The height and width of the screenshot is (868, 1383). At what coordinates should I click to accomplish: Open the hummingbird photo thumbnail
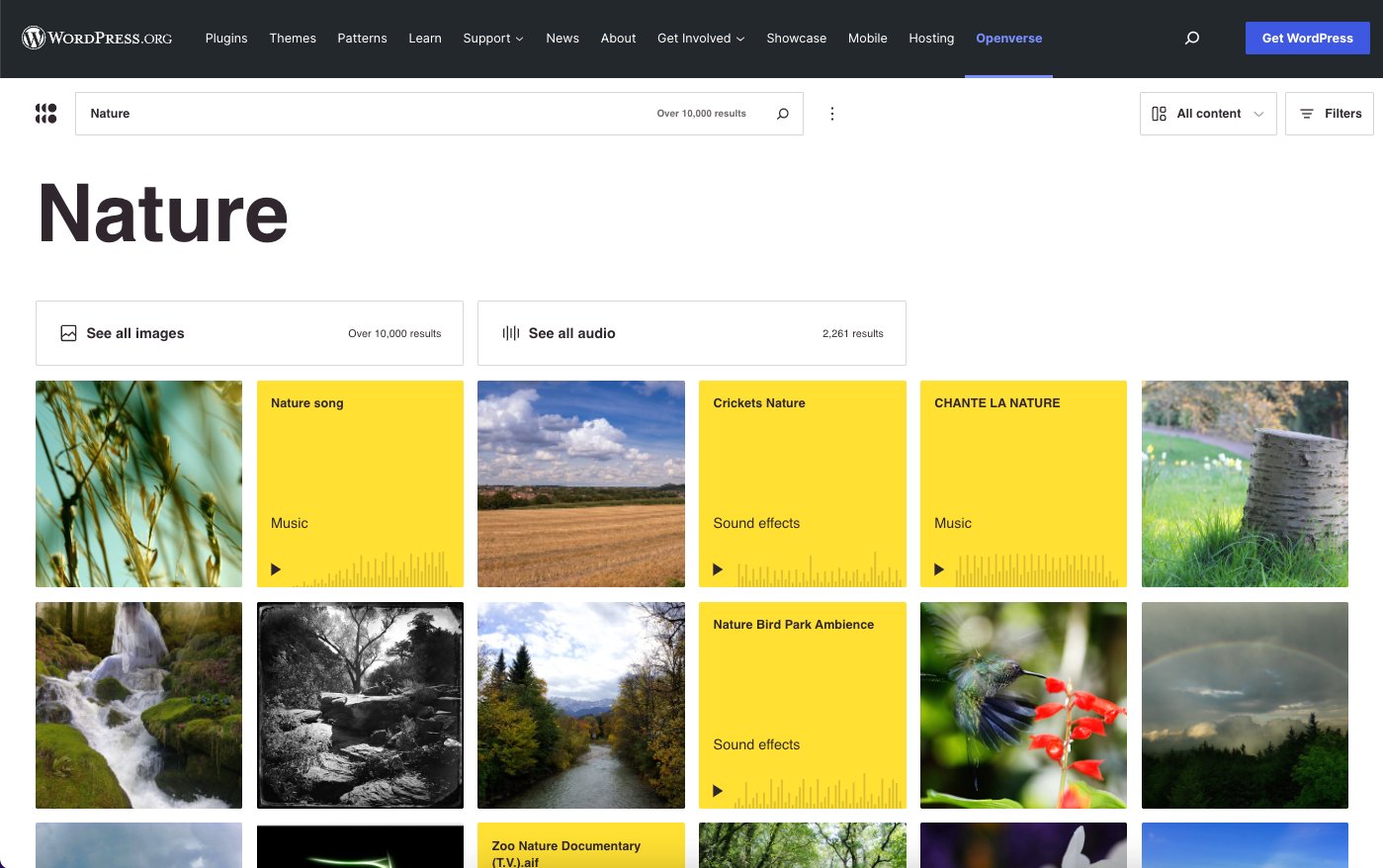point(1023,705)
